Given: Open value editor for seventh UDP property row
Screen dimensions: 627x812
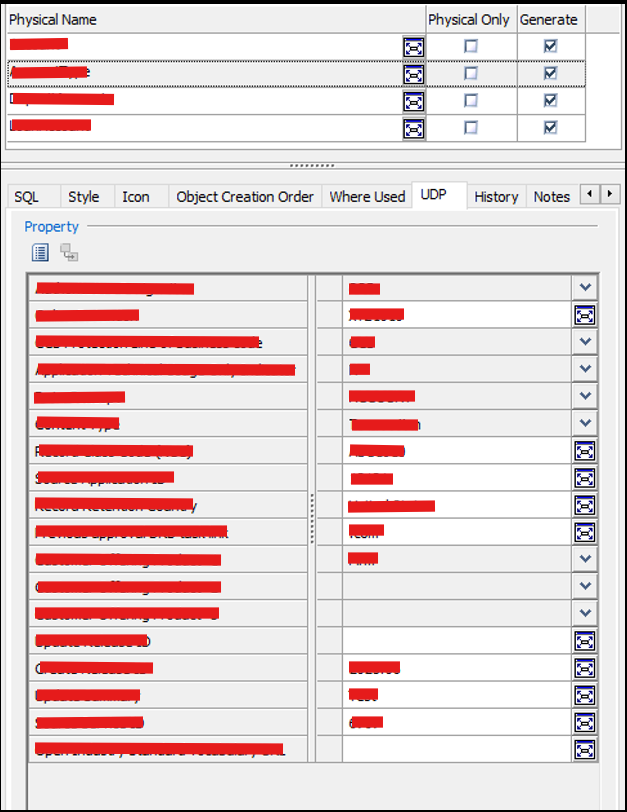Looking at the screenshot, I should coord(585,451).
